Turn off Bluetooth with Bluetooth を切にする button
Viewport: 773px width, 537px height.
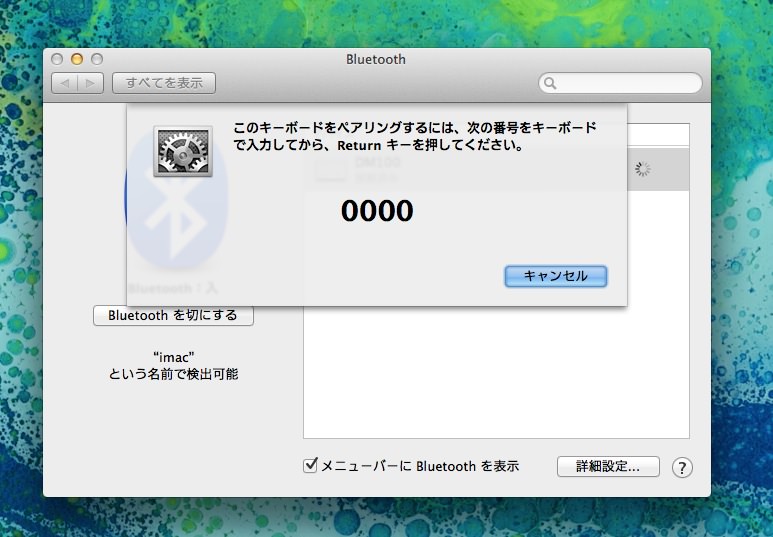pos(174,315)
